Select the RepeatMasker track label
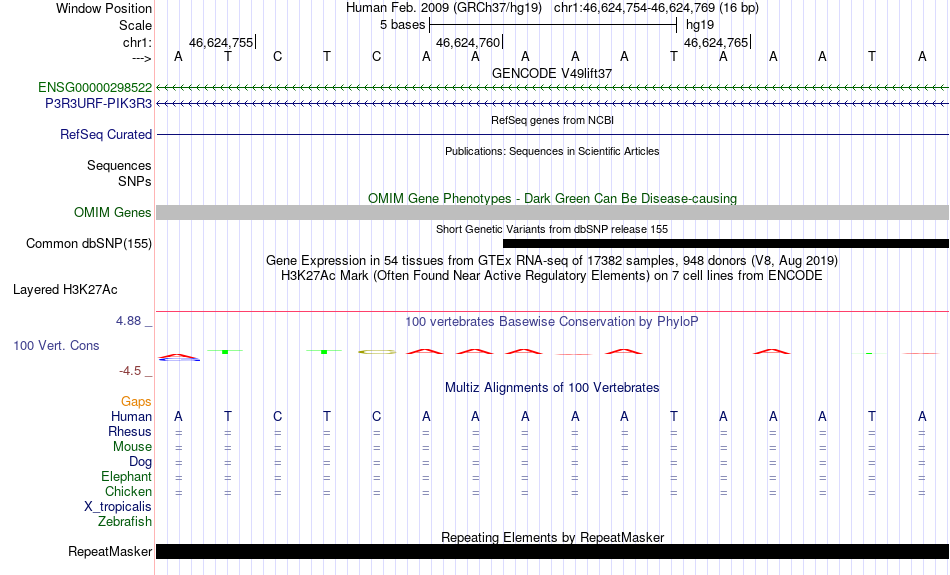 [x=110, y=551]
